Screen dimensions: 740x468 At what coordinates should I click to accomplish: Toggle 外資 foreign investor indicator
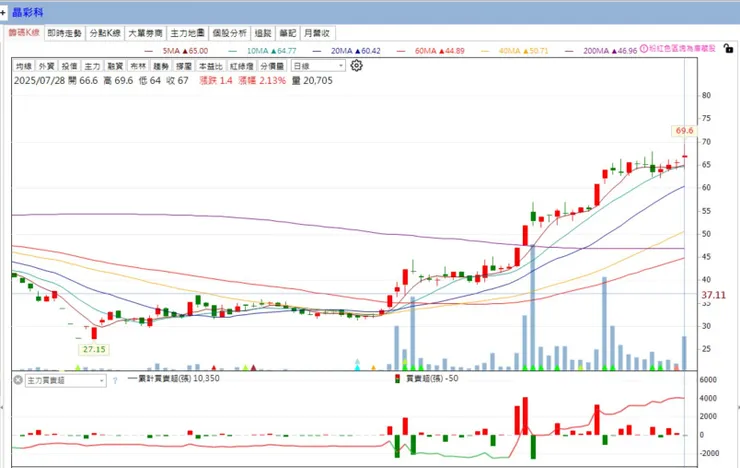point(46,66)
